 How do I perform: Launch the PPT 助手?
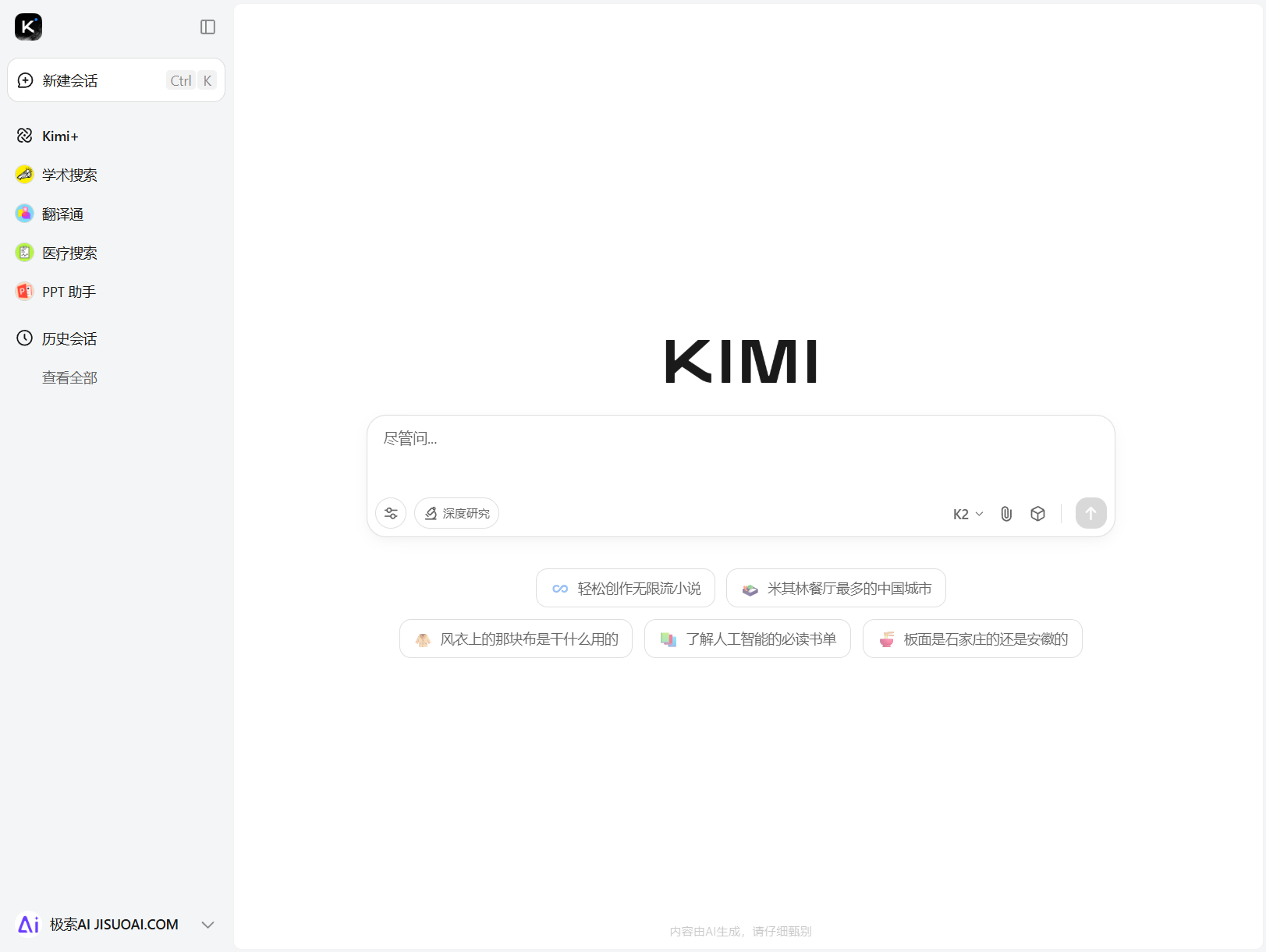pos(69,291)
